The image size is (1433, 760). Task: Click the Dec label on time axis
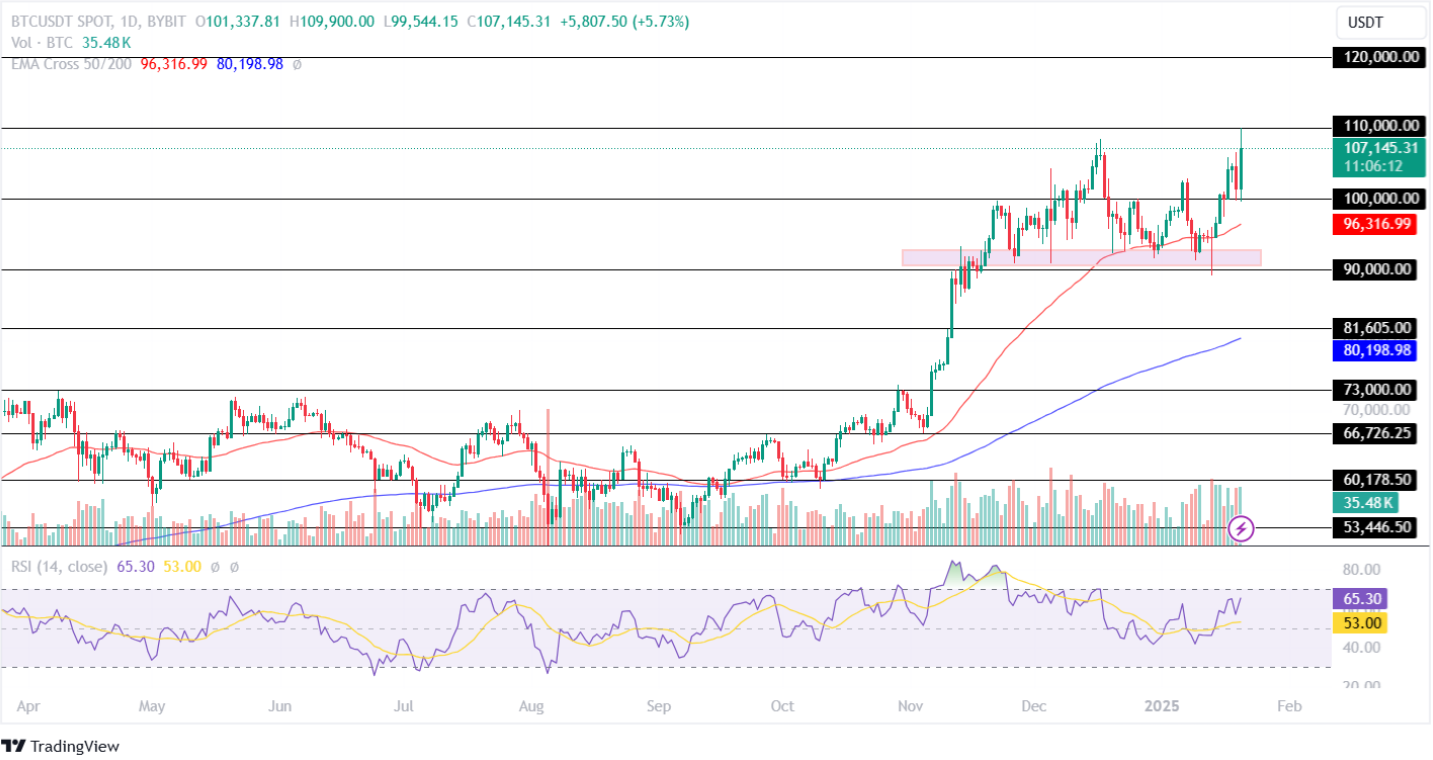coord(1034,706)
